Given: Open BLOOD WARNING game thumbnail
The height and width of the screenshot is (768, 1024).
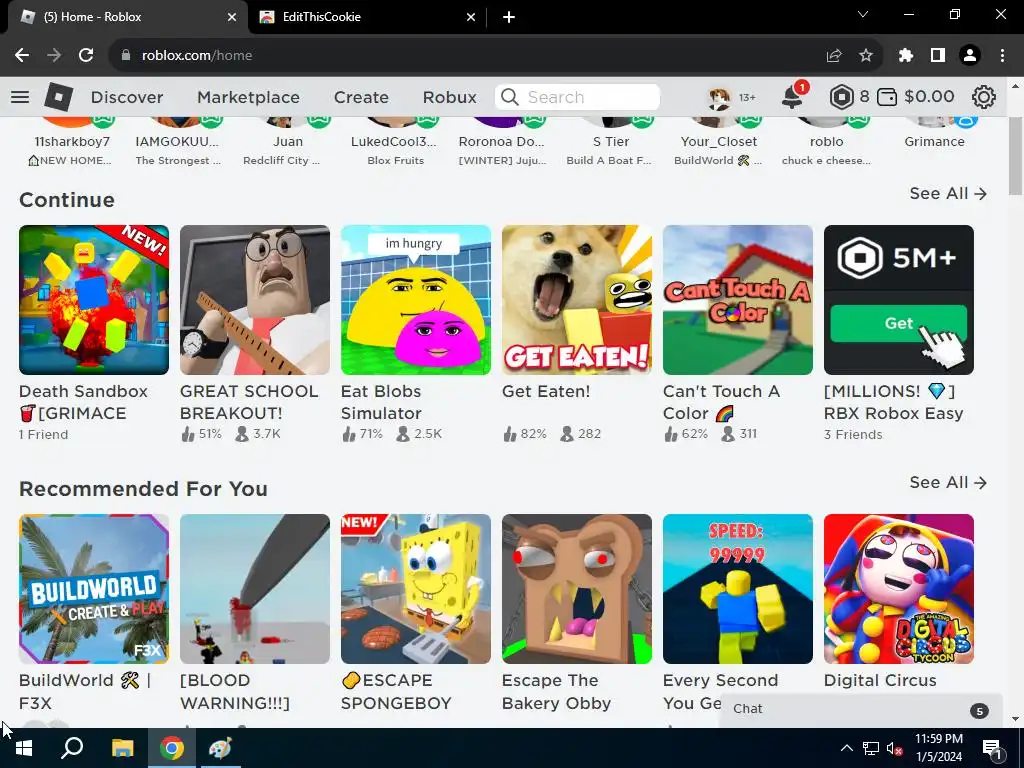Looking at the screenshot, I should (x=255, y=589).
